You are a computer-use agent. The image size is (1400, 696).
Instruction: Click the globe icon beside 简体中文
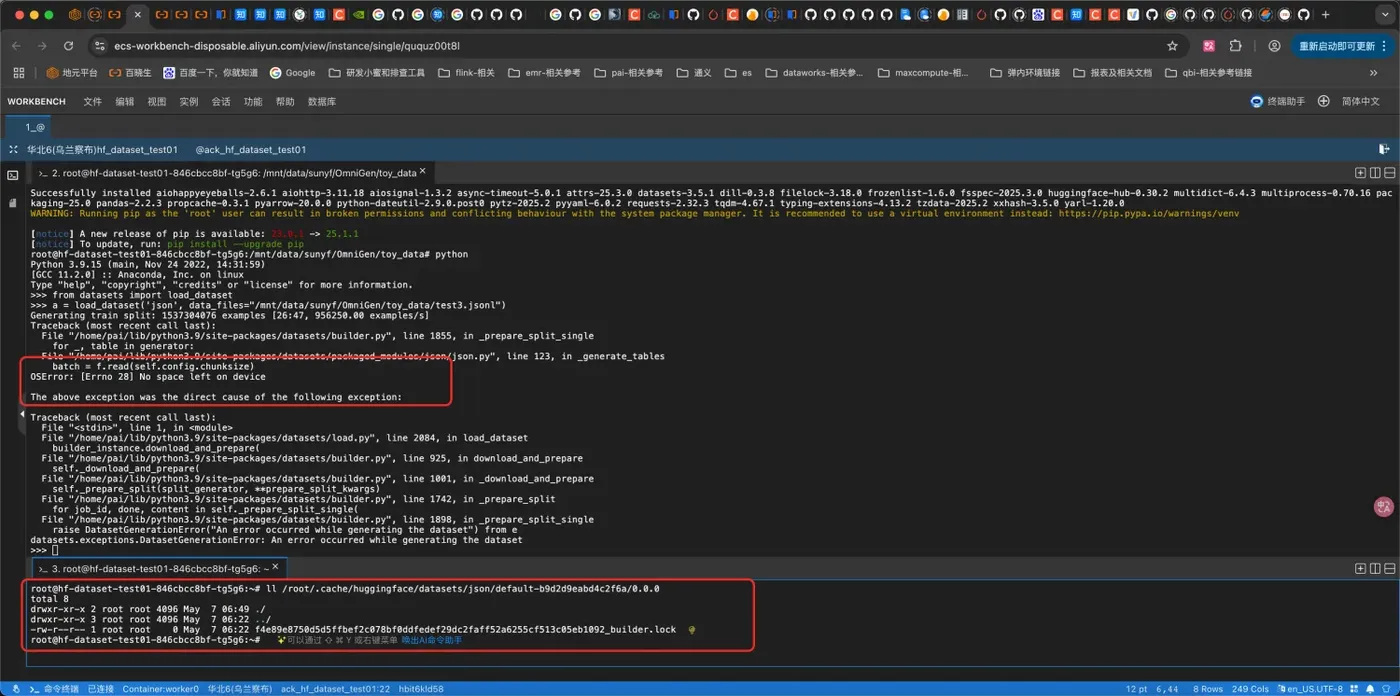[1324, 102]
